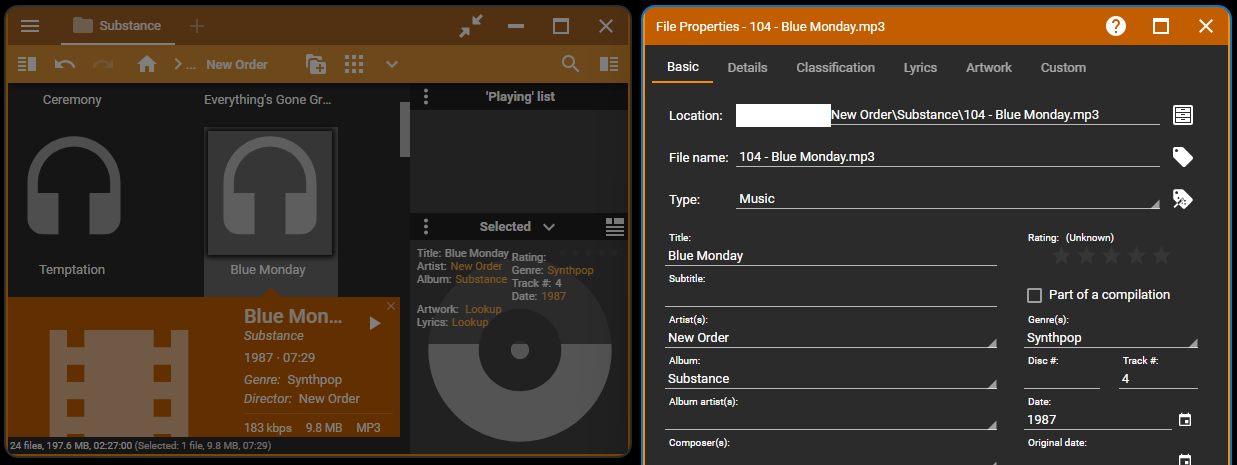Open search in the file browser

pos(570,64)
